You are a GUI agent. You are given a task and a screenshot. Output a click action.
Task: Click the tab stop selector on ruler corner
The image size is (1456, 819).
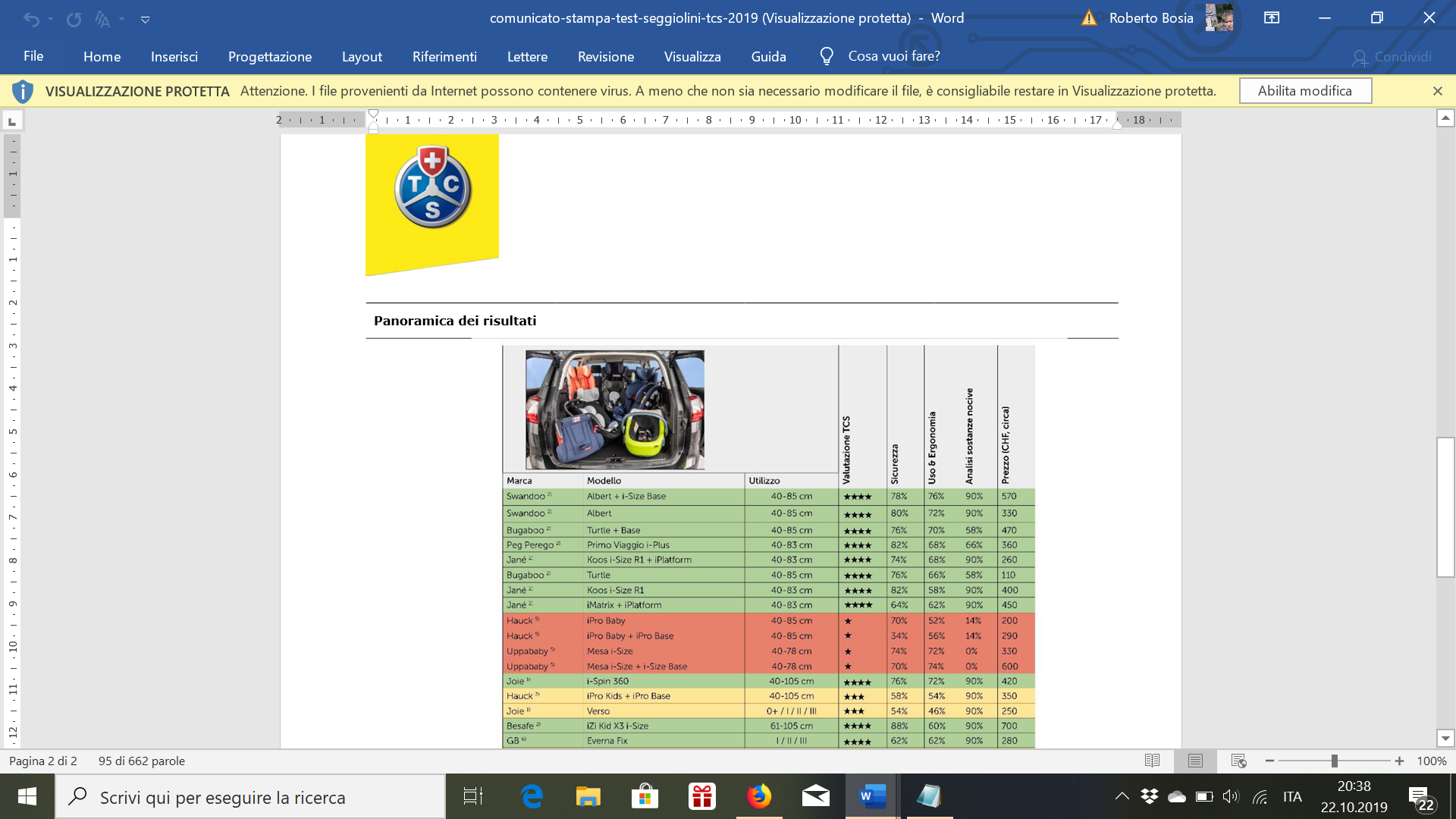click(12, 121)
